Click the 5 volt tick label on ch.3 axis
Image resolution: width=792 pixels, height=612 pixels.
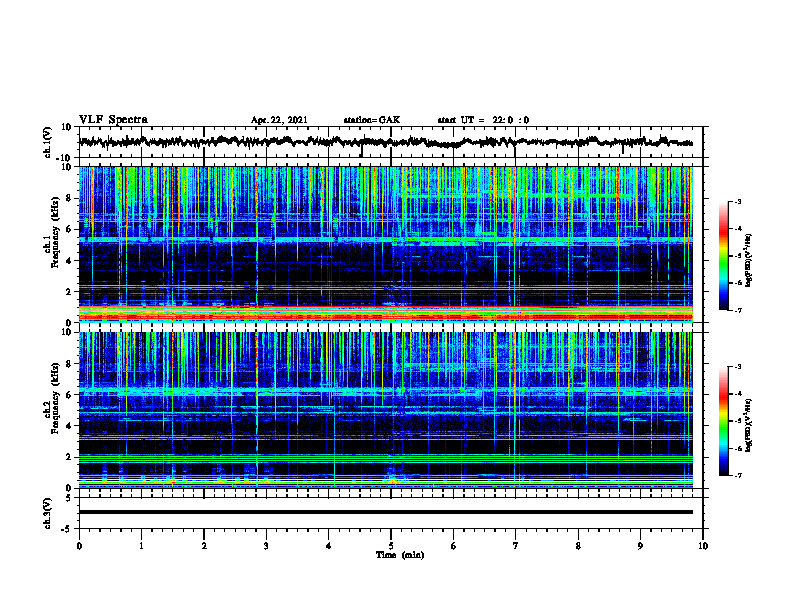pyautogui.click(x=70, y=498)
